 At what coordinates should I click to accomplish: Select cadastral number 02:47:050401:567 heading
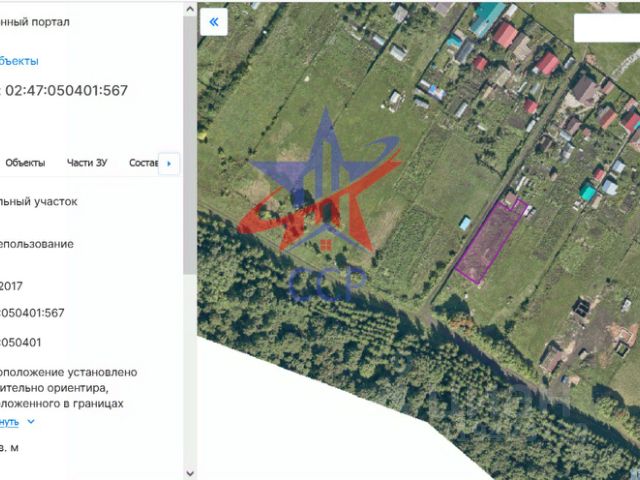click(x=67, y=90)
